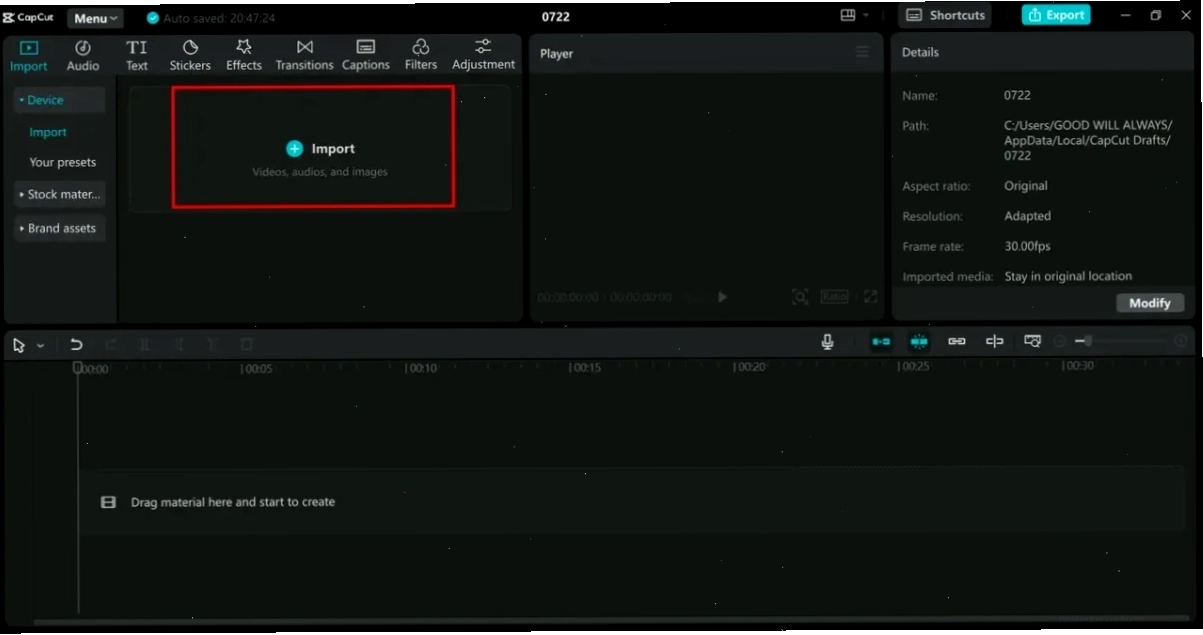1203x635 pixels.
Task: Toggle preview axis
Action: (x=995, y=342)
